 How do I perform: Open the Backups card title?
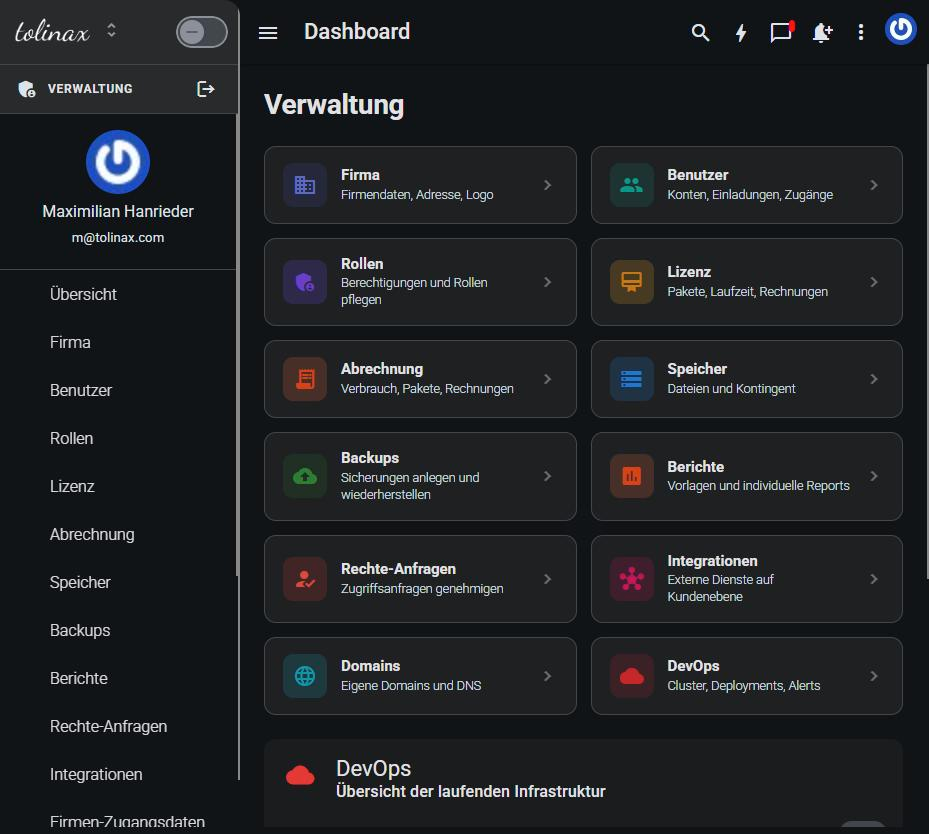pos(370,458)
